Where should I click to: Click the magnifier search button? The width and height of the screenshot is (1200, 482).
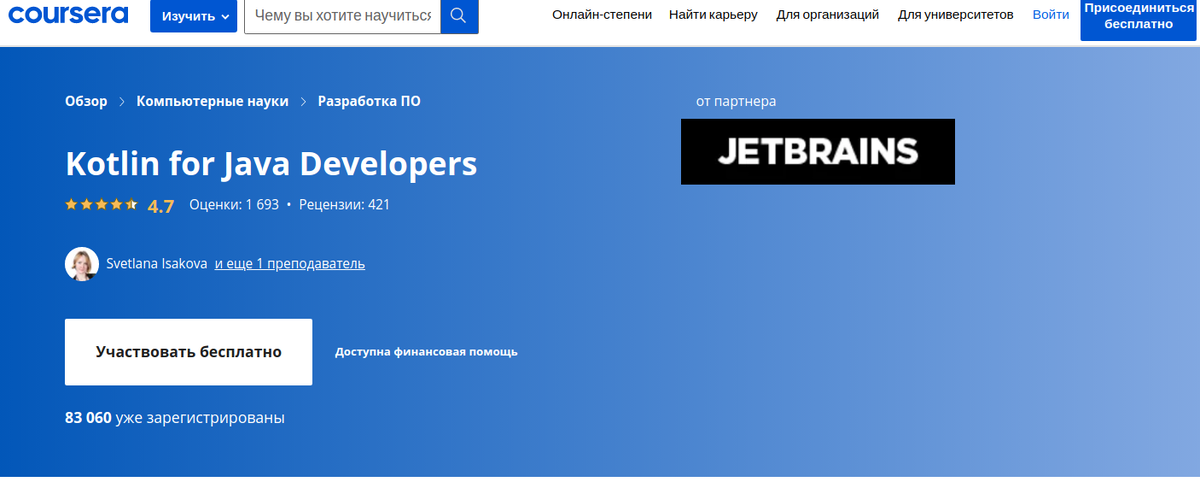[459, 15]
